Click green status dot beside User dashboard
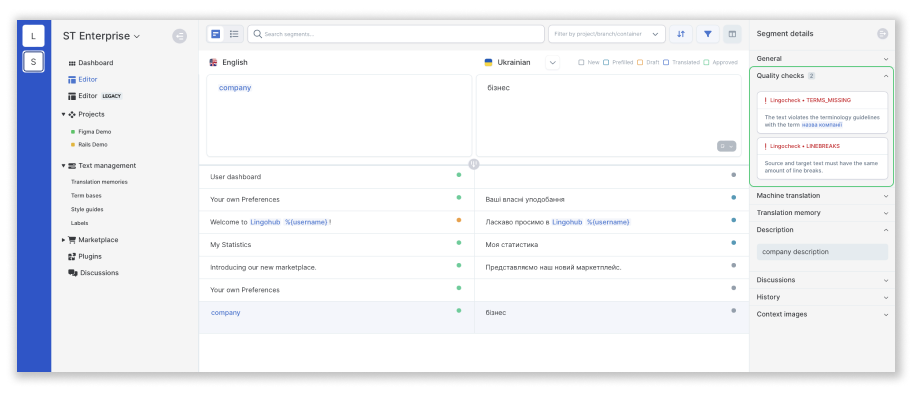The height and width of the screenshot is (393, 911). tap(459, 174)
